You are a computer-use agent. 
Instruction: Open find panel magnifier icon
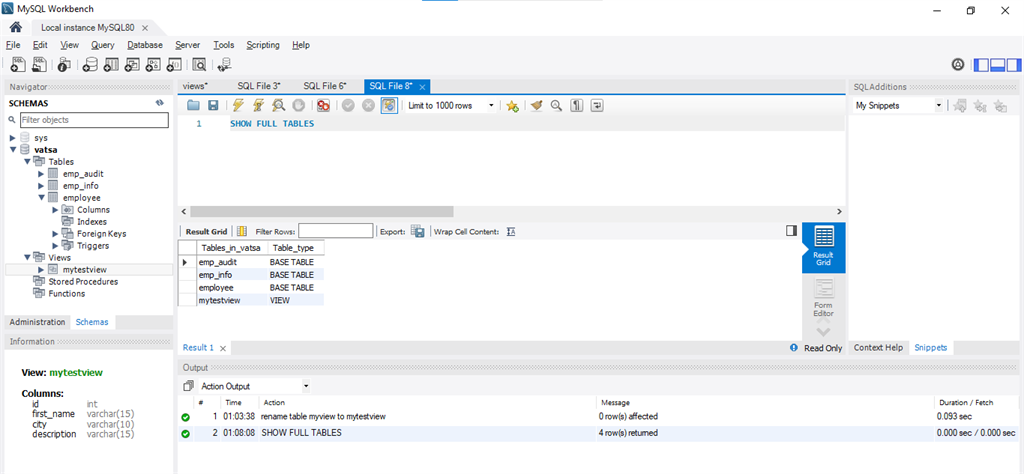[x=556, y=105]
